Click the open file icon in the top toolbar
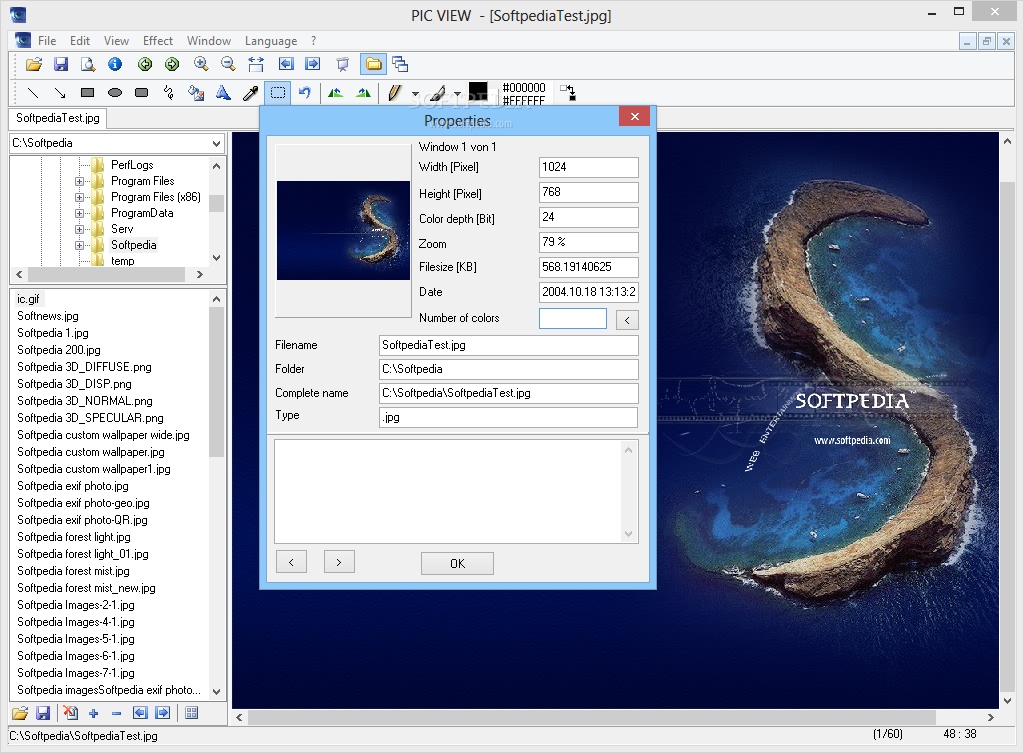 click(x=33, y=64)
